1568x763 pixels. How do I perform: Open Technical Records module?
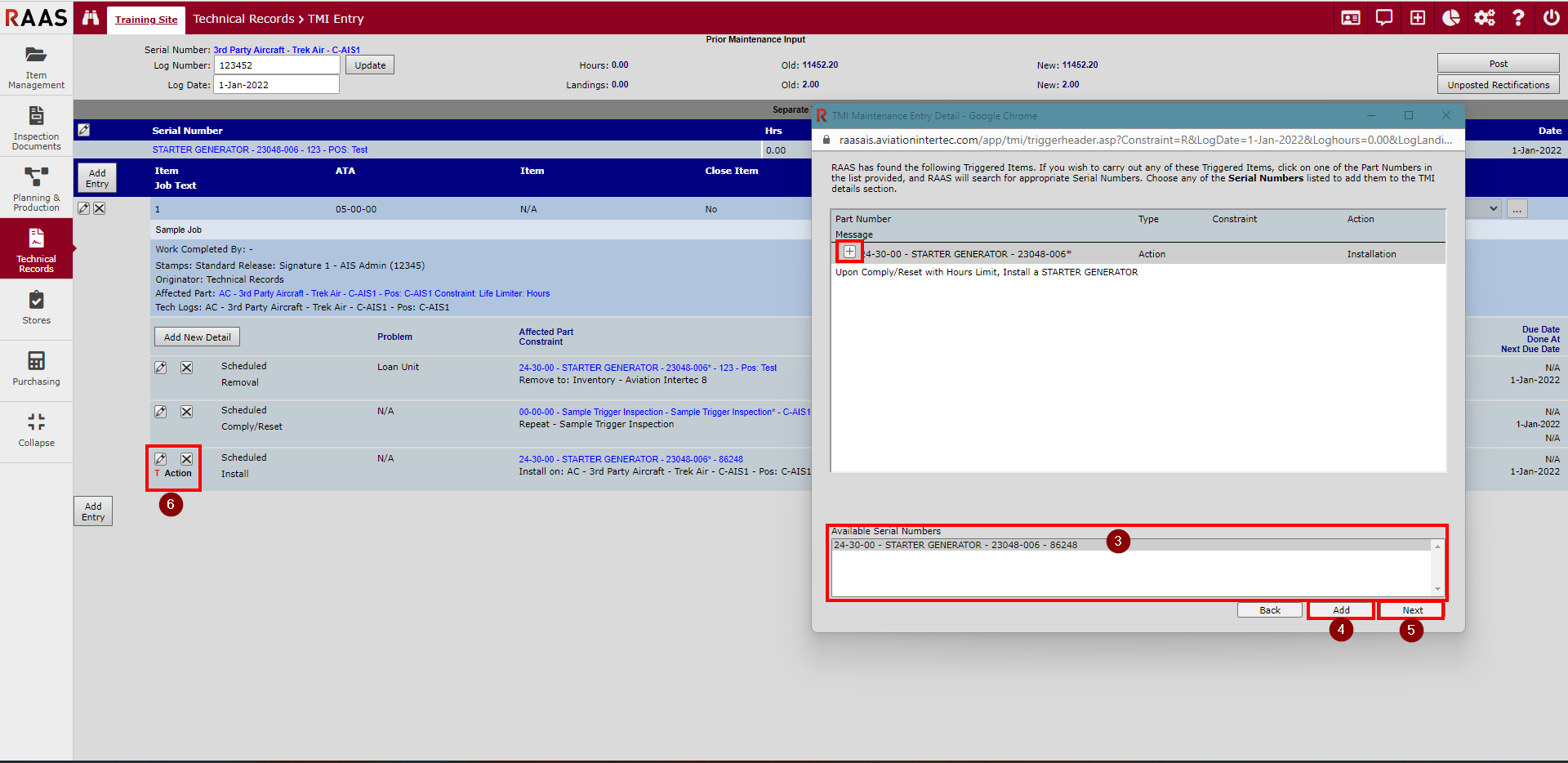click(36, 250)
